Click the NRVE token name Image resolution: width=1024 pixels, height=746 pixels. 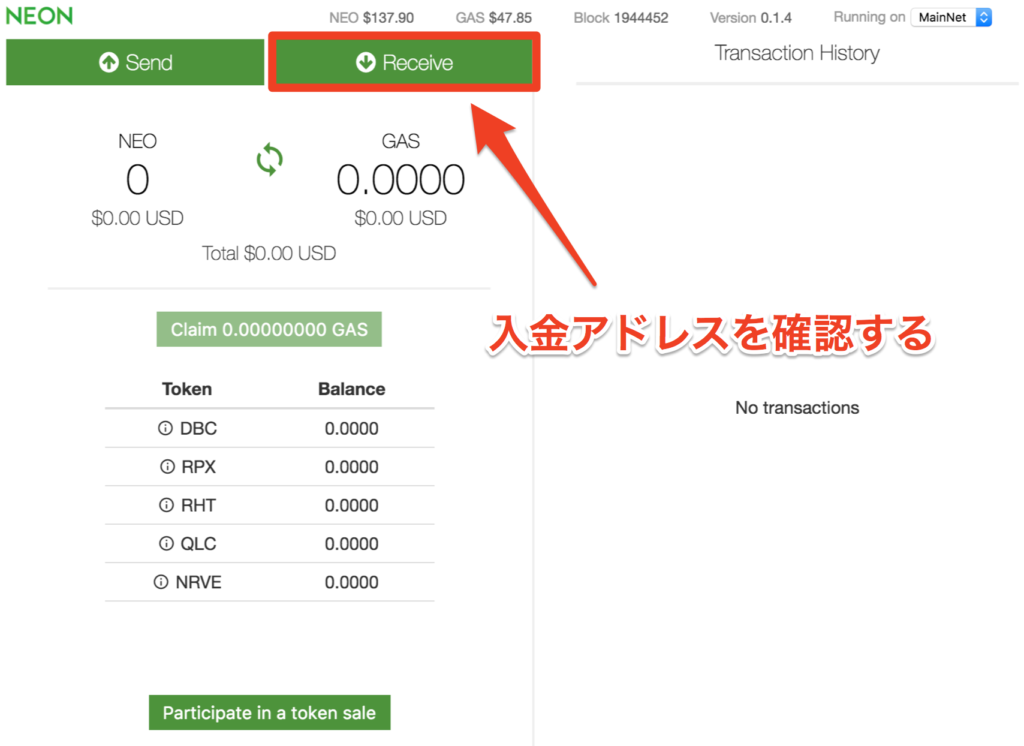[199, 583]
